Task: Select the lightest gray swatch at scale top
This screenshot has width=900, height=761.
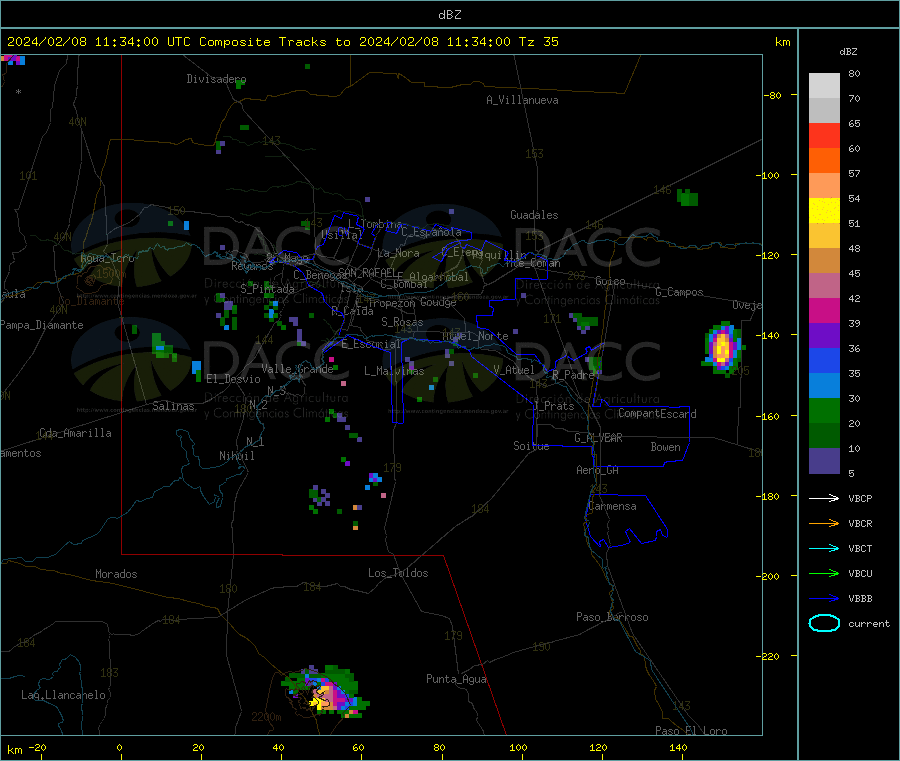Action: click(x=824, y=86)
